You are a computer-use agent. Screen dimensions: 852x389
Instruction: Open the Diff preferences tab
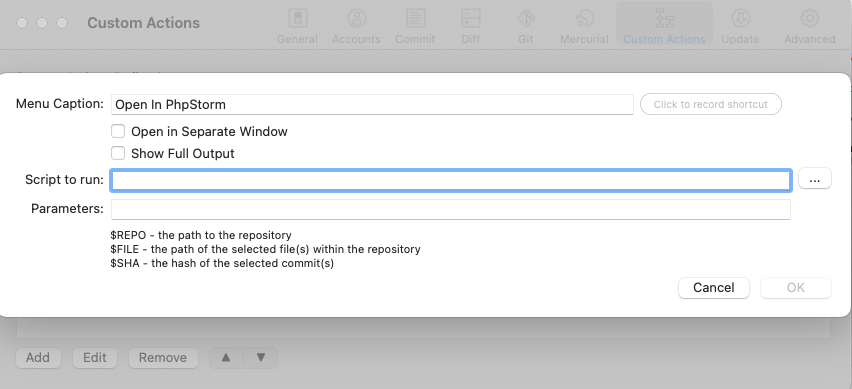pos(471,26)
